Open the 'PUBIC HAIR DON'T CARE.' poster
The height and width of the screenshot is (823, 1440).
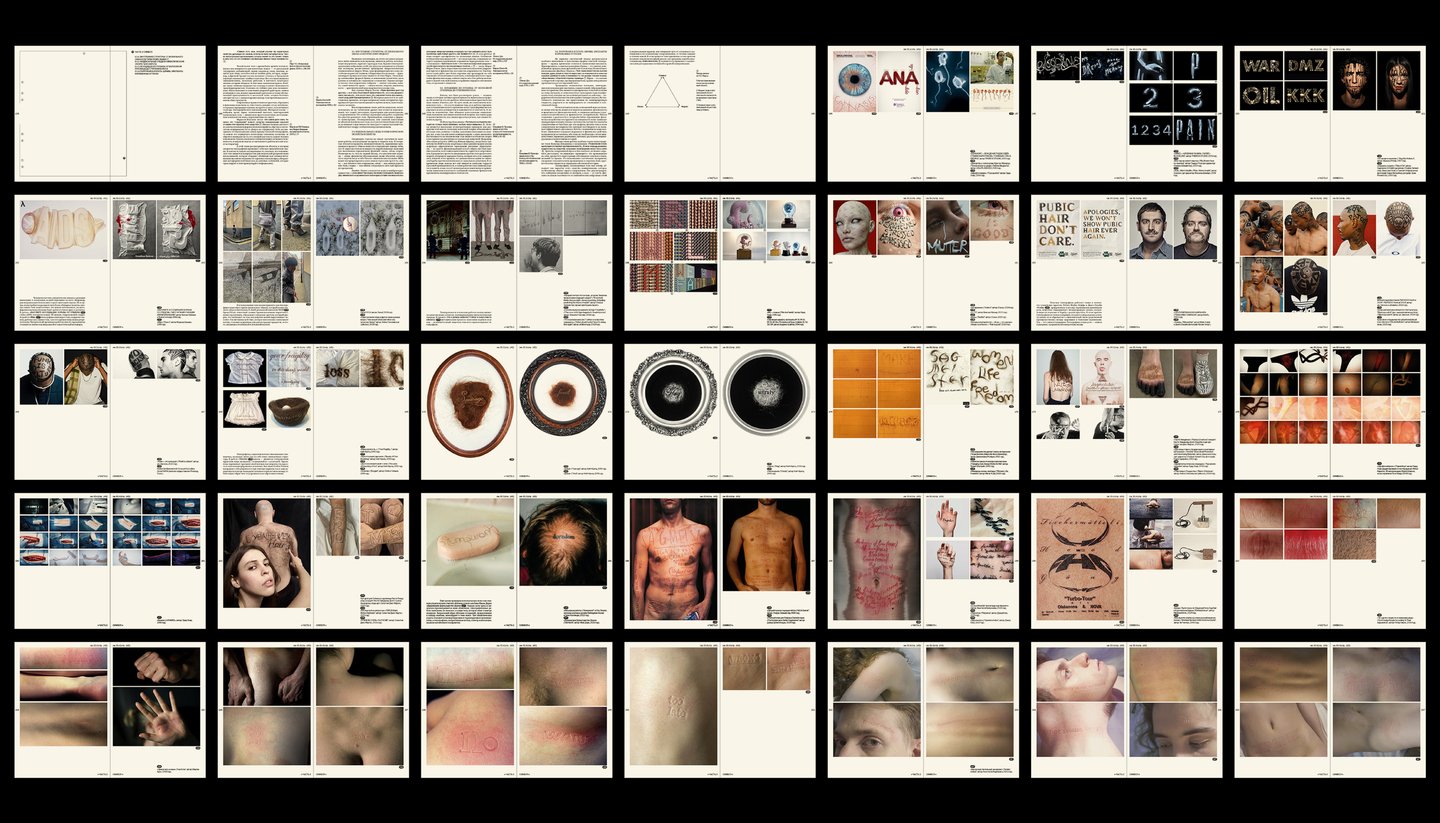[x=1056, y=230]
